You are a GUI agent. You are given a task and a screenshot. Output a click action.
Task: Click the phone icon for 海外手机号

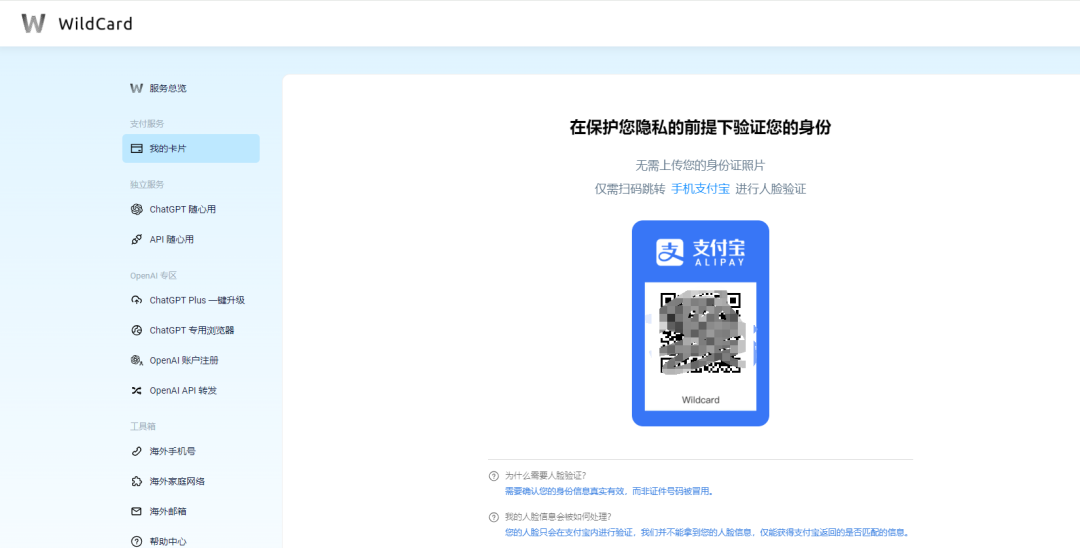pos(136,451)
